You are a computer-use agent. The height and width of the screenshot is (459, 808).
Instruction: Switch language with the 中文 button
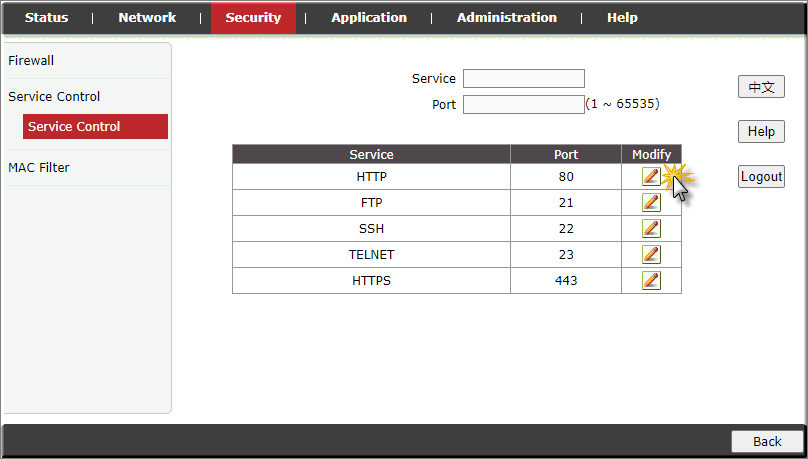[761, 88]
